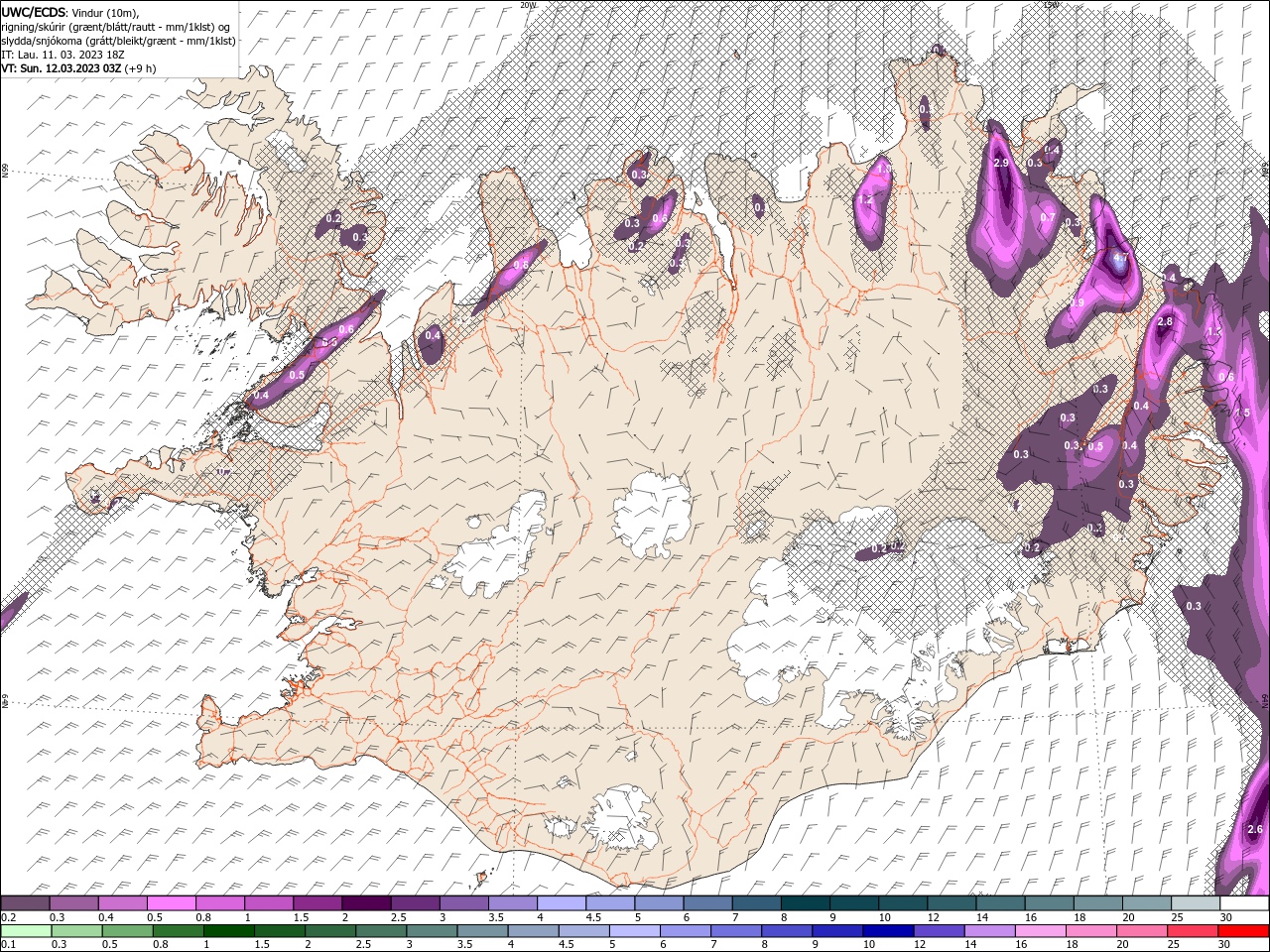Screen dimensions: 1270x952
Task: Pick the darkest purple snow swatch labeled 2
Action: pyautogui.click(x=366, y=903)
